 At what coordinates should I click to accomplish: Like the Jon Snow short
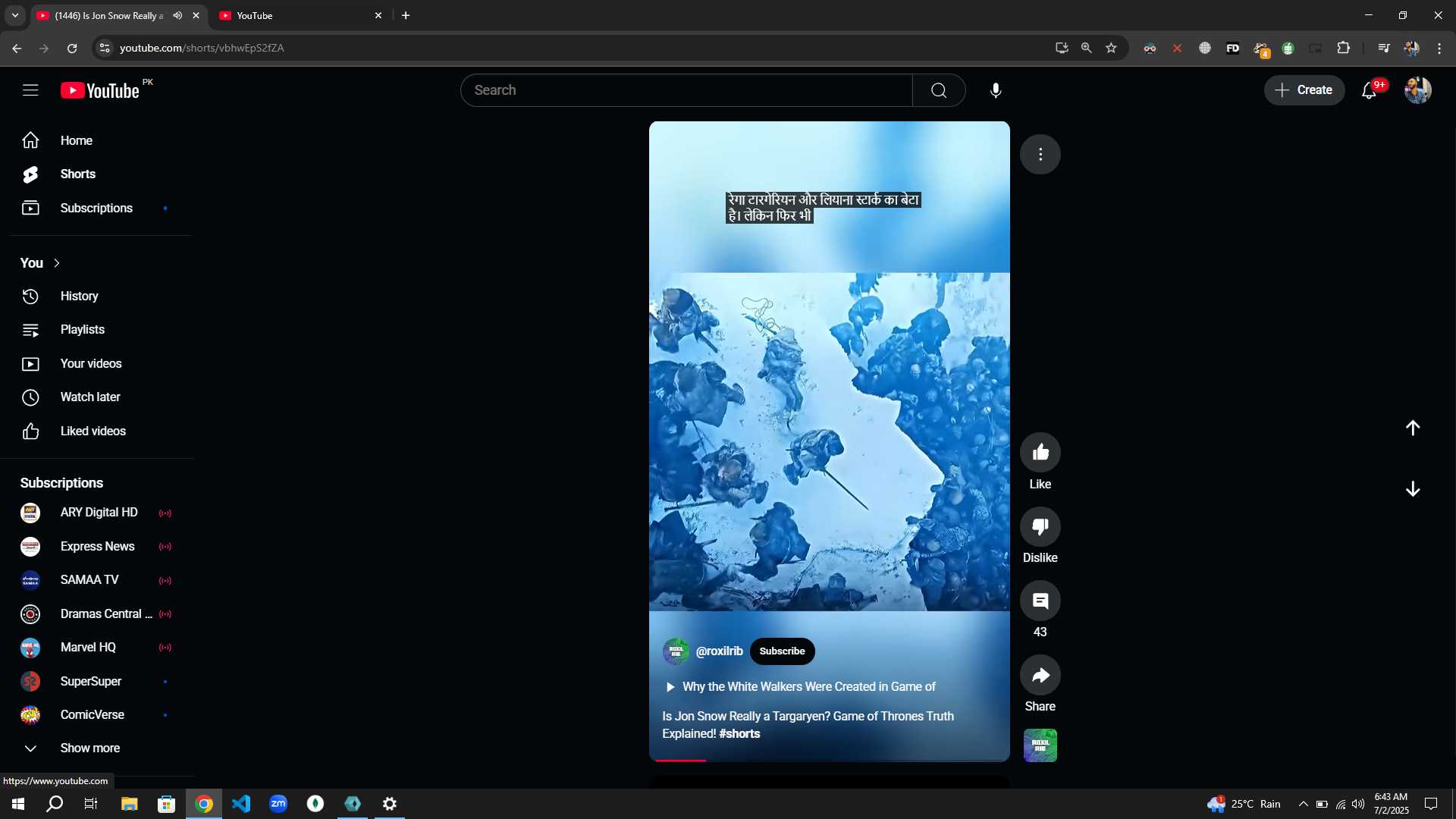1040,453
